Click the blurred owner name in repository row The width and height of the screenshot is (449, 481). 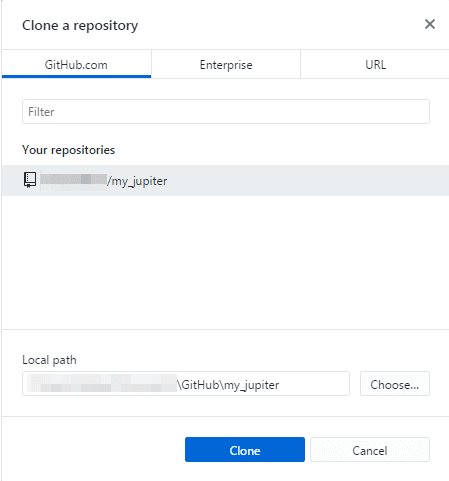pyautogui.click(x=74, y=179)
